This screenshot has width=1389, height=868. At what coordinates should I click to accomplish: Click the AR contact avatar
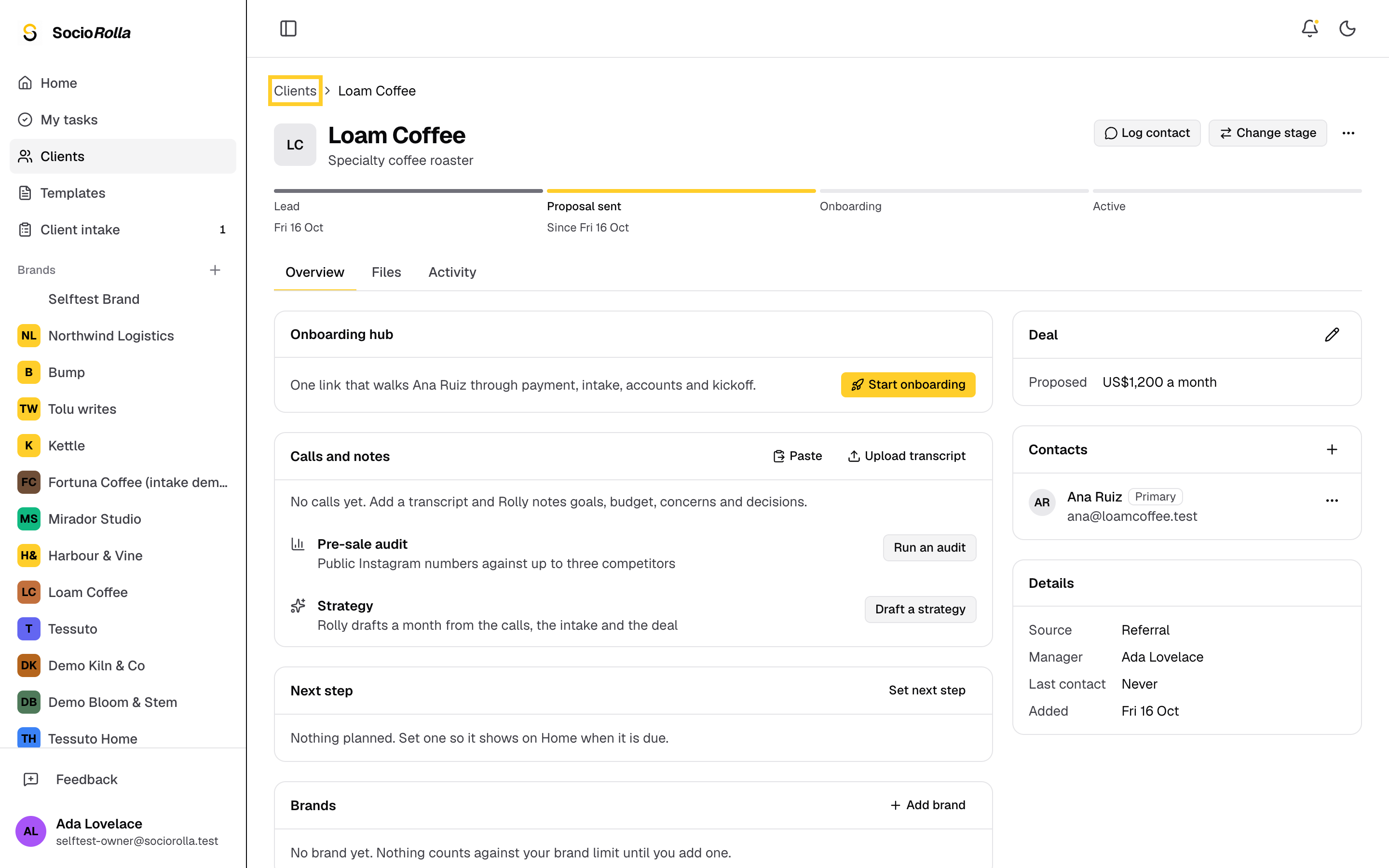(x=1042, y=502)
